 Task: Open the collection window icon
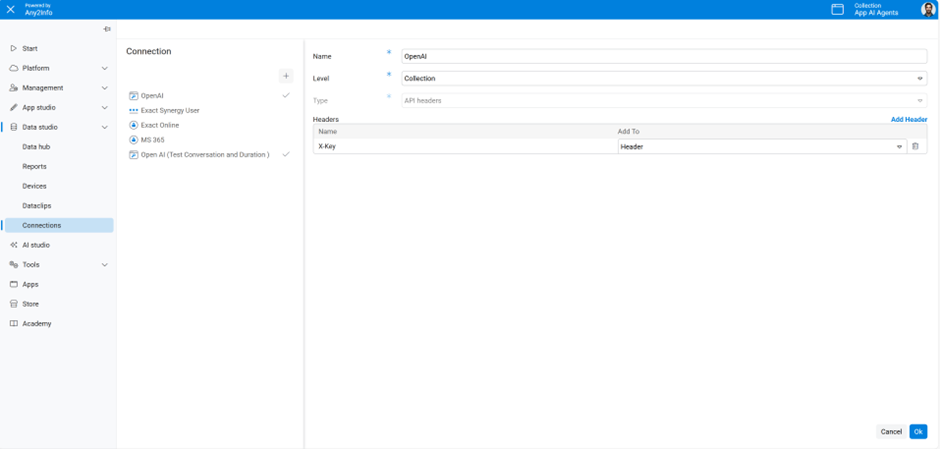click(837, 10)
